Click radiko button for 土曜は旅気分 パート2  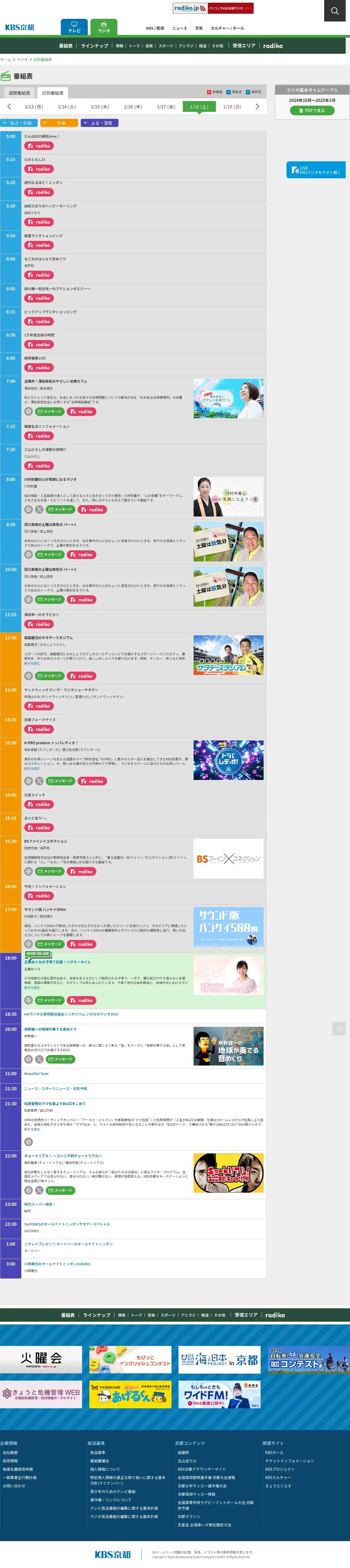[82, 600]
